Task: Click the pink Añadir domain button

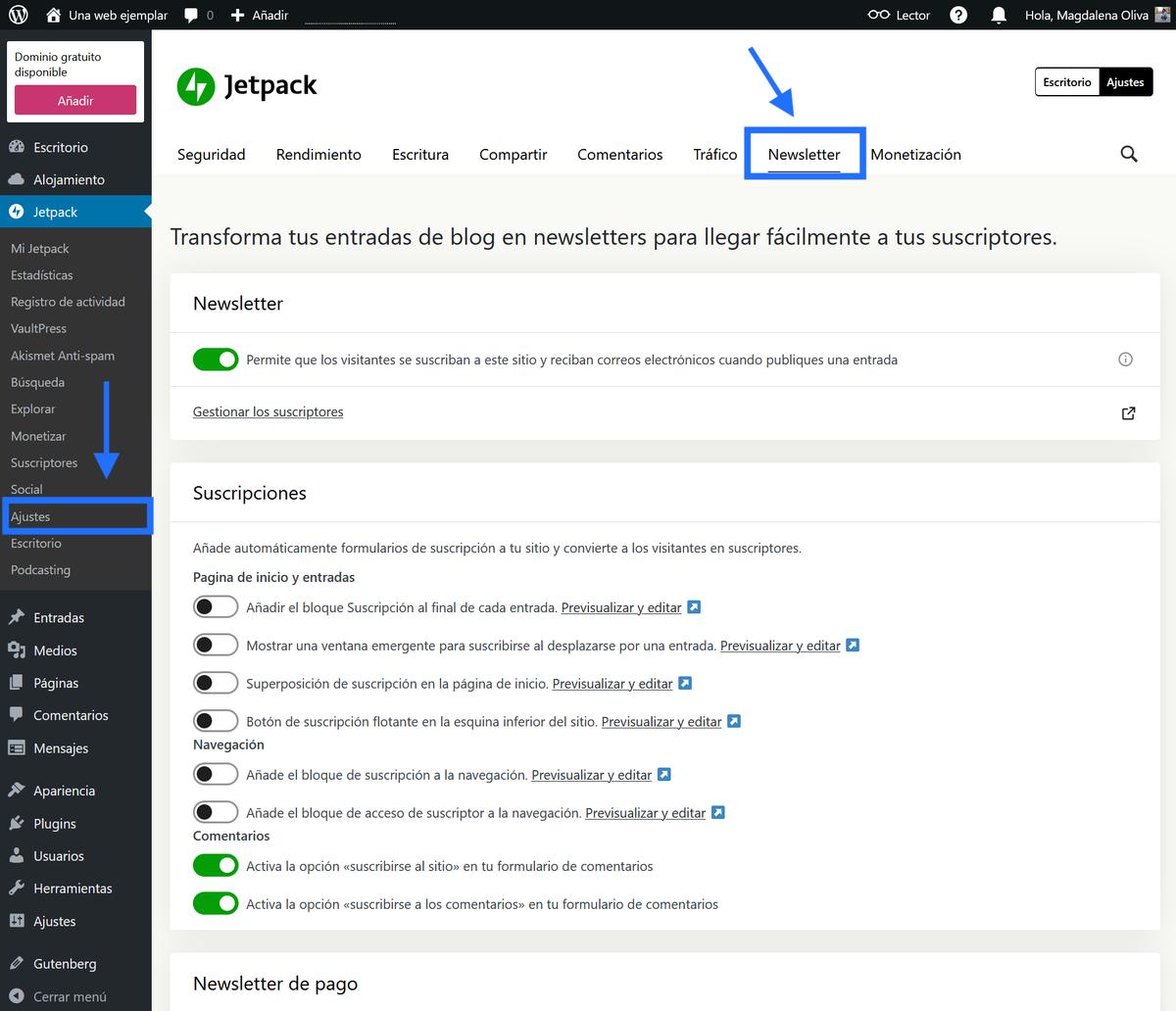Action: tap(74, 100)
